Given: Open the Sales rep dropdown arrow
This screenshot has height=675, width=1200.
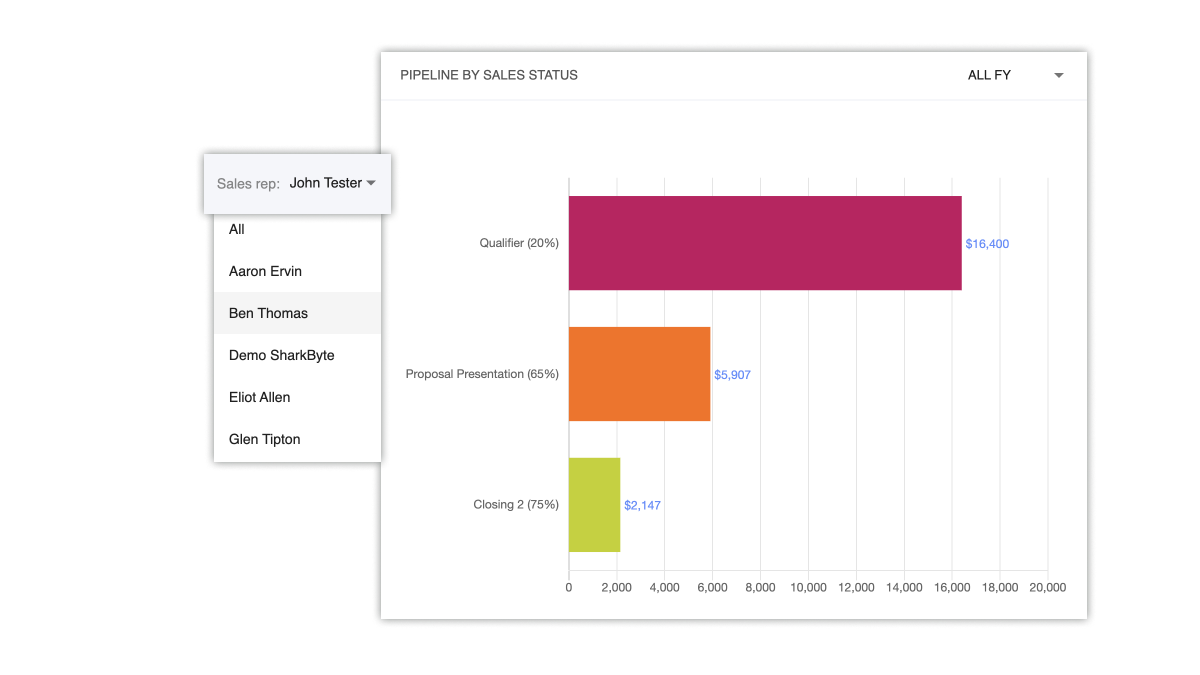Looking at the screenshot, I should 371,184.
